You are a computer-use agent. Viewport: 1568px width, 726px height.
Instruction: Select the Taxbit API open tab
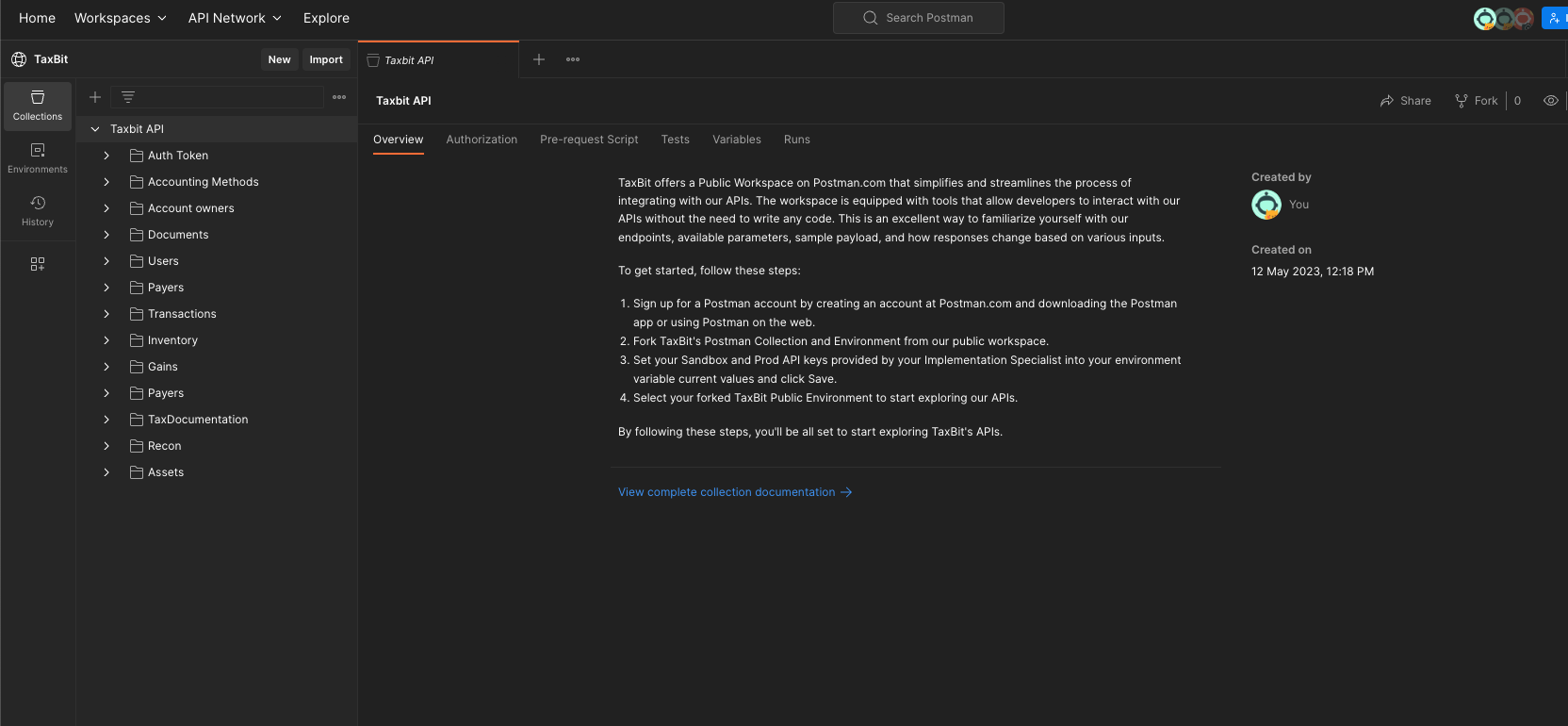coord(438,59)
